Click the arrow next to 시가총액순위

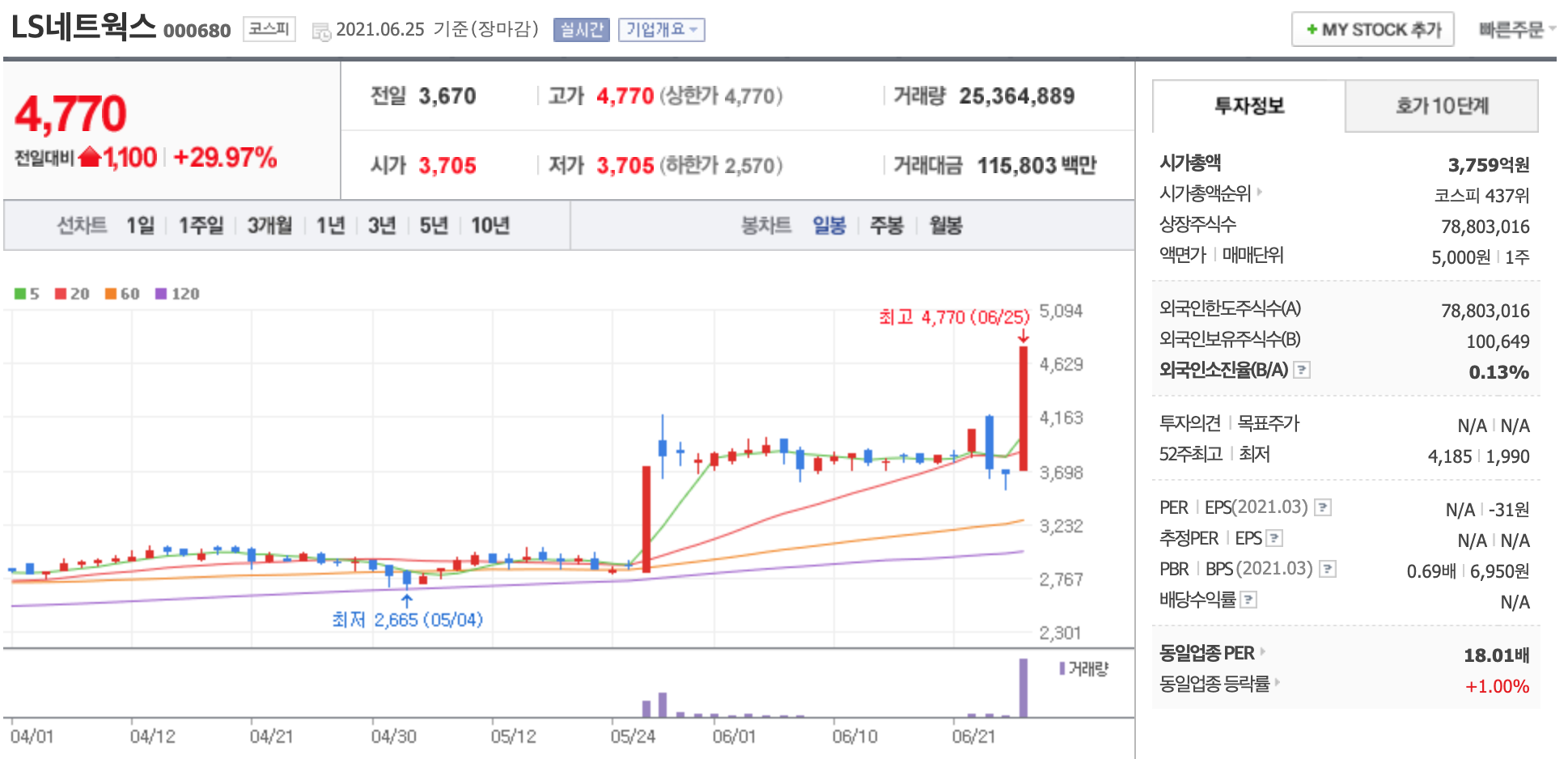(1259, 192)
